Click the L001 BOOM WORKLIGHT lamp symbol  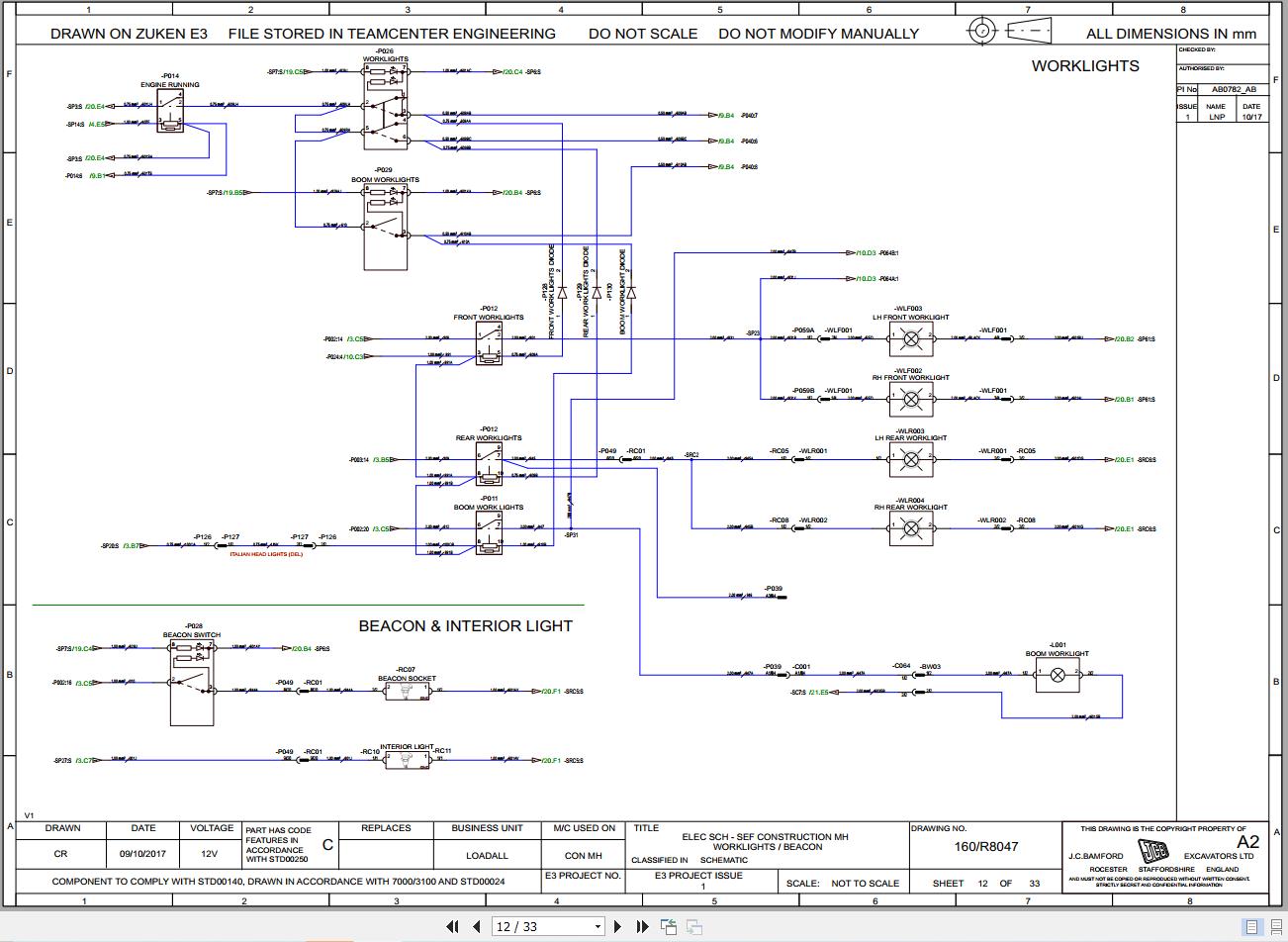coord(1058,675)
